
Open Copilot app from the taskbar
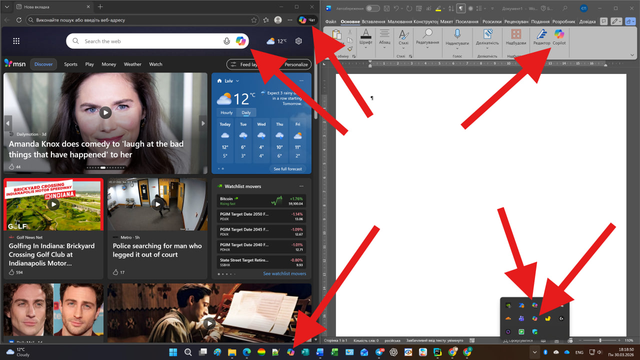click(x=291, y=352)
